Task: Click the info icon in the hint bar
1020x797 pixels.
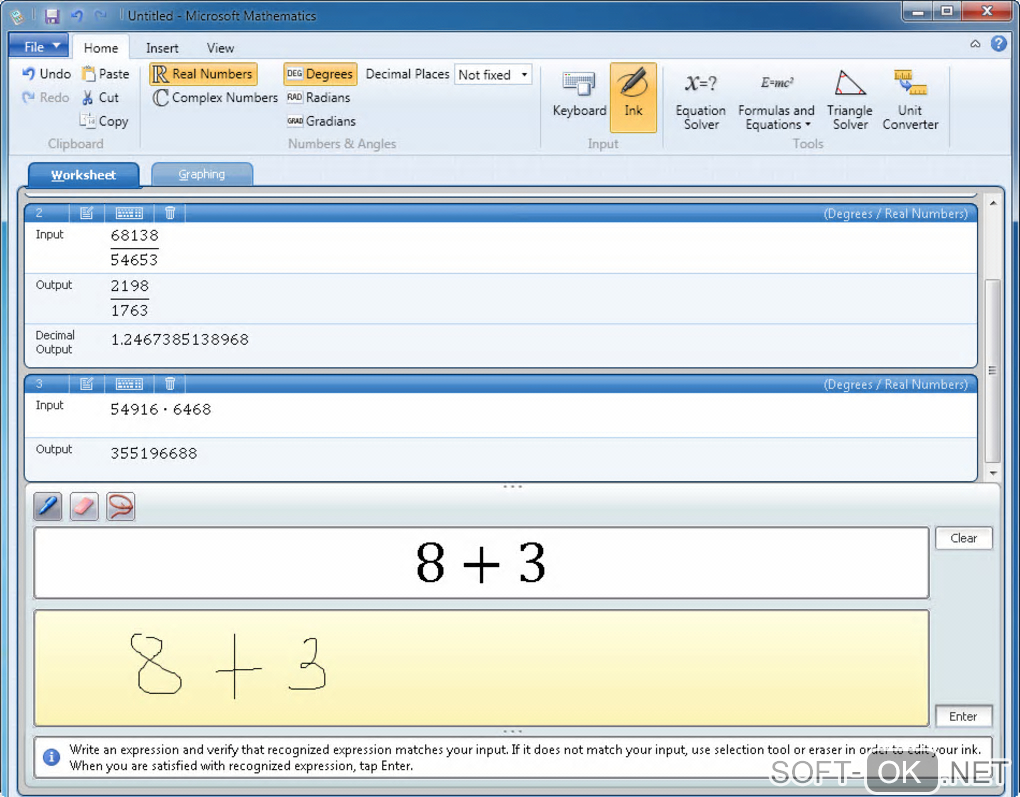Action: tap(51, 757)
